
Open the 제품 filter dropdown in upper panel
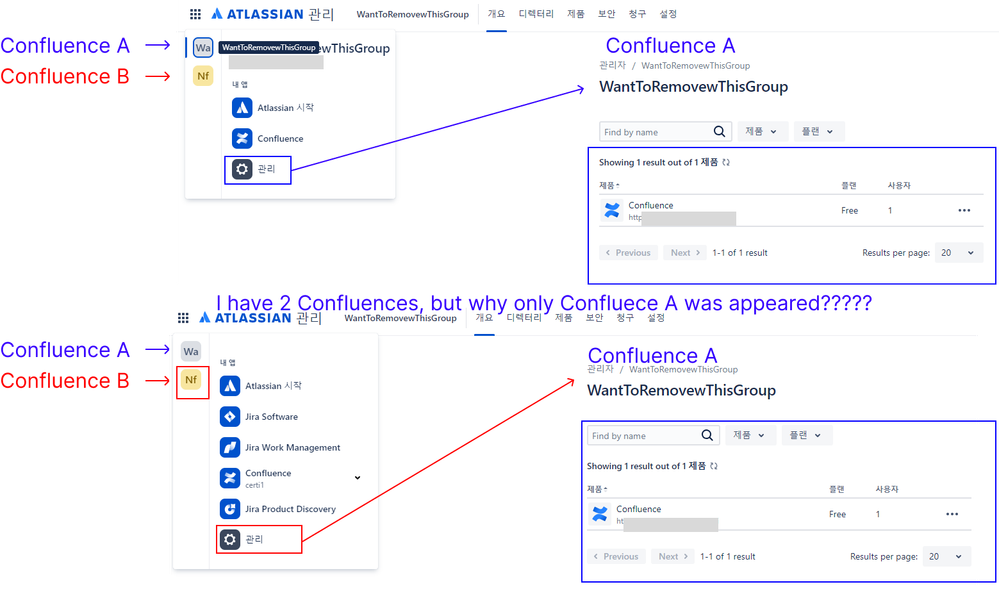762,131
